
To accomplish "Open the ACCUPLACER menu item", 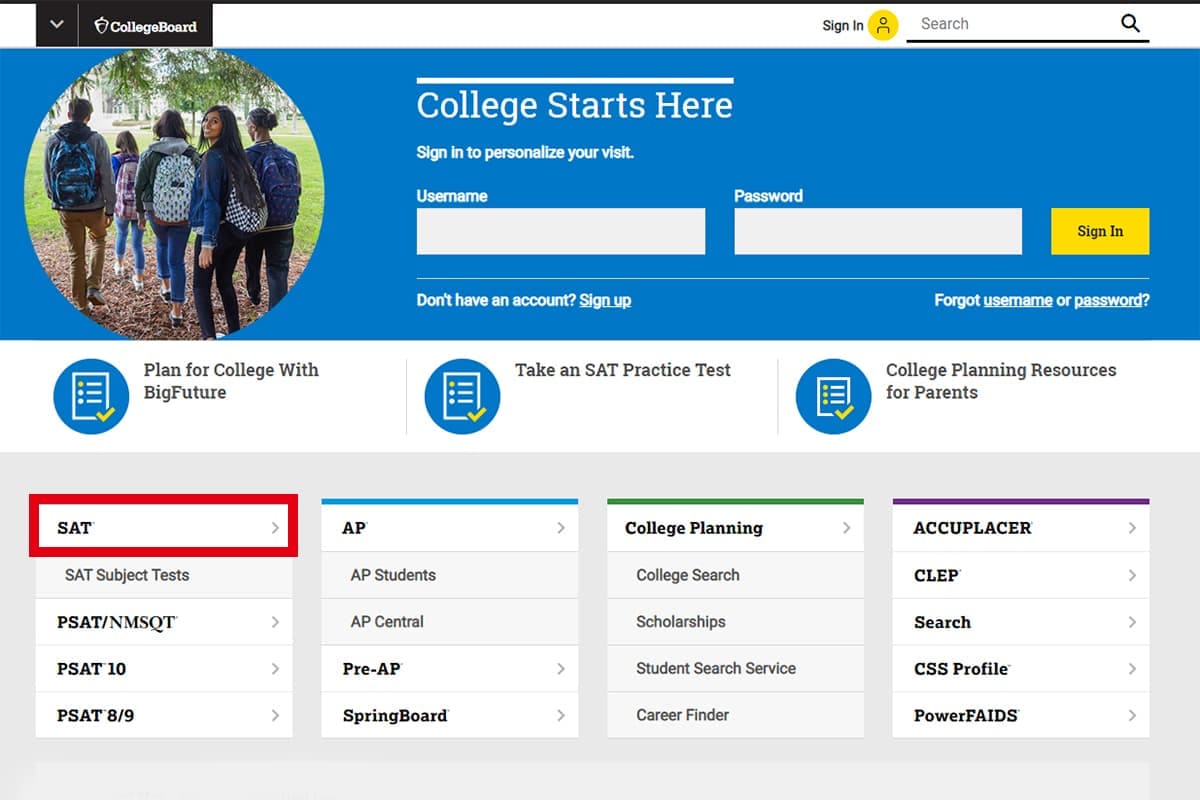I will pos(1021,528).
